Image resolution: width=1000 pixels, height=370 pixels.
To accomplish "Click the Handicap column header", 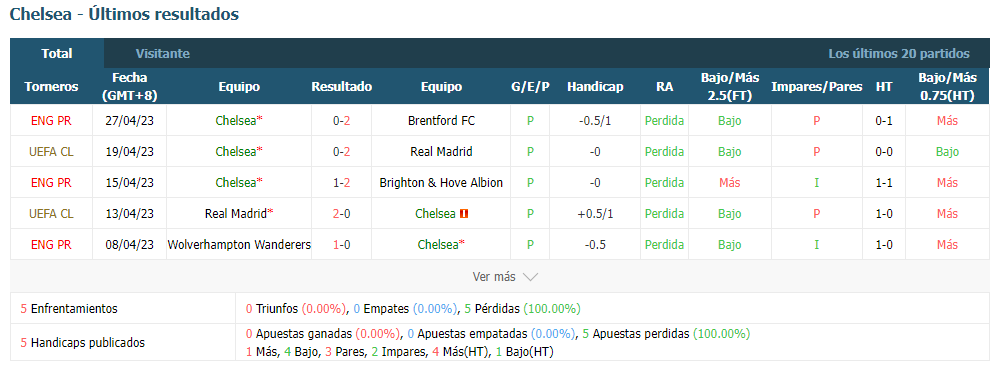I will click(595, 87).
